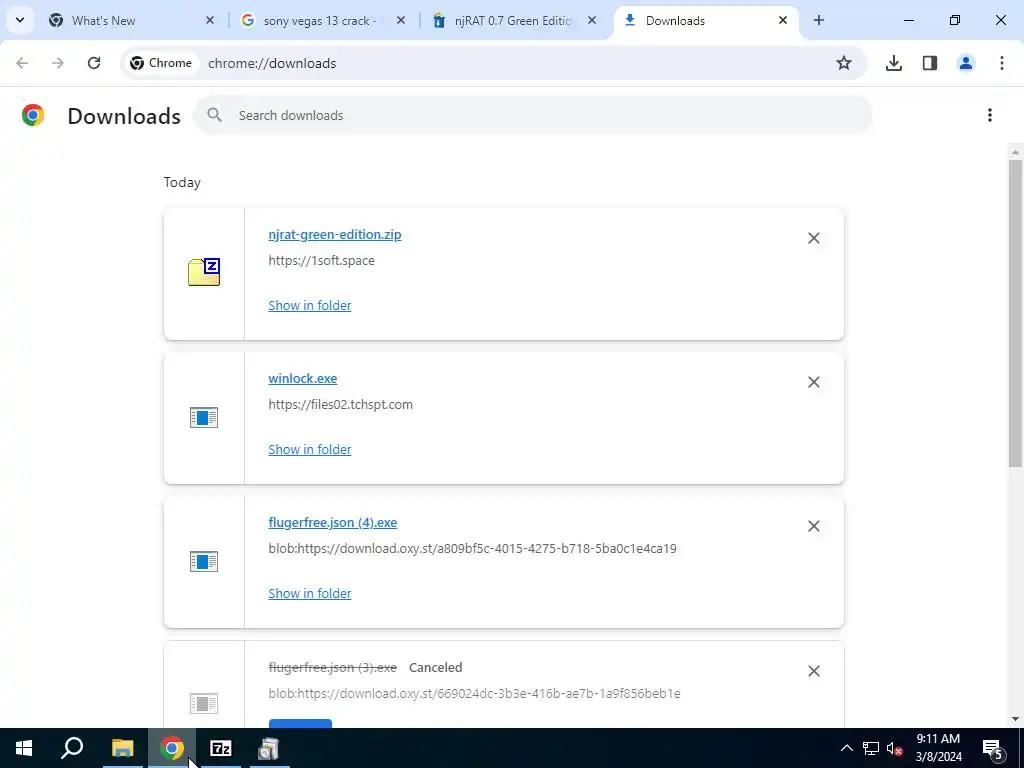Click the blob URL ending 1a9f856beb1e

point(474,694)
